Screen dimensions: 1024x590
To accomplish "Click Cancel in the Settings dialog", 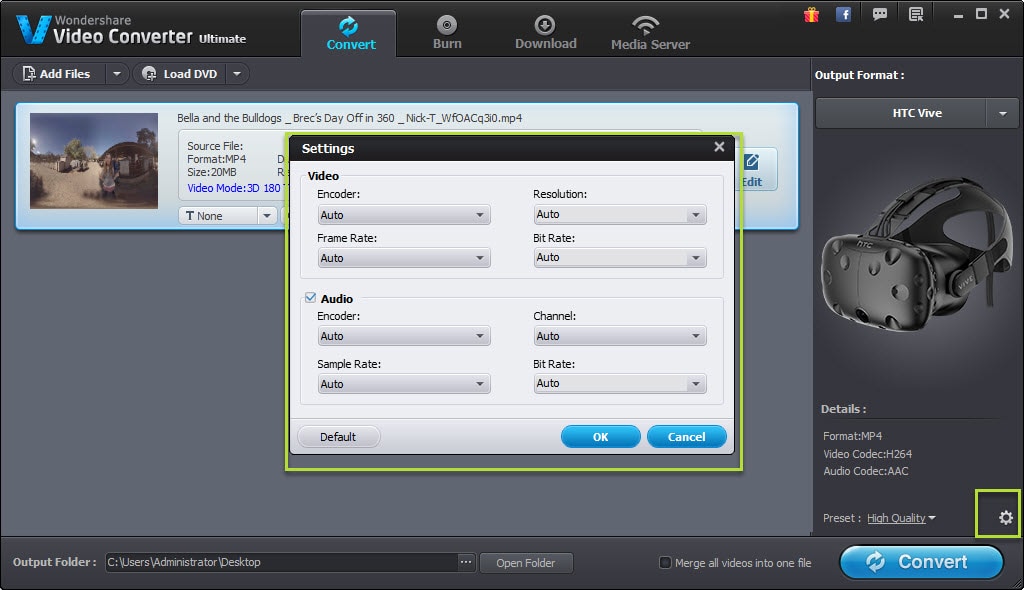I will coord(686,436).
